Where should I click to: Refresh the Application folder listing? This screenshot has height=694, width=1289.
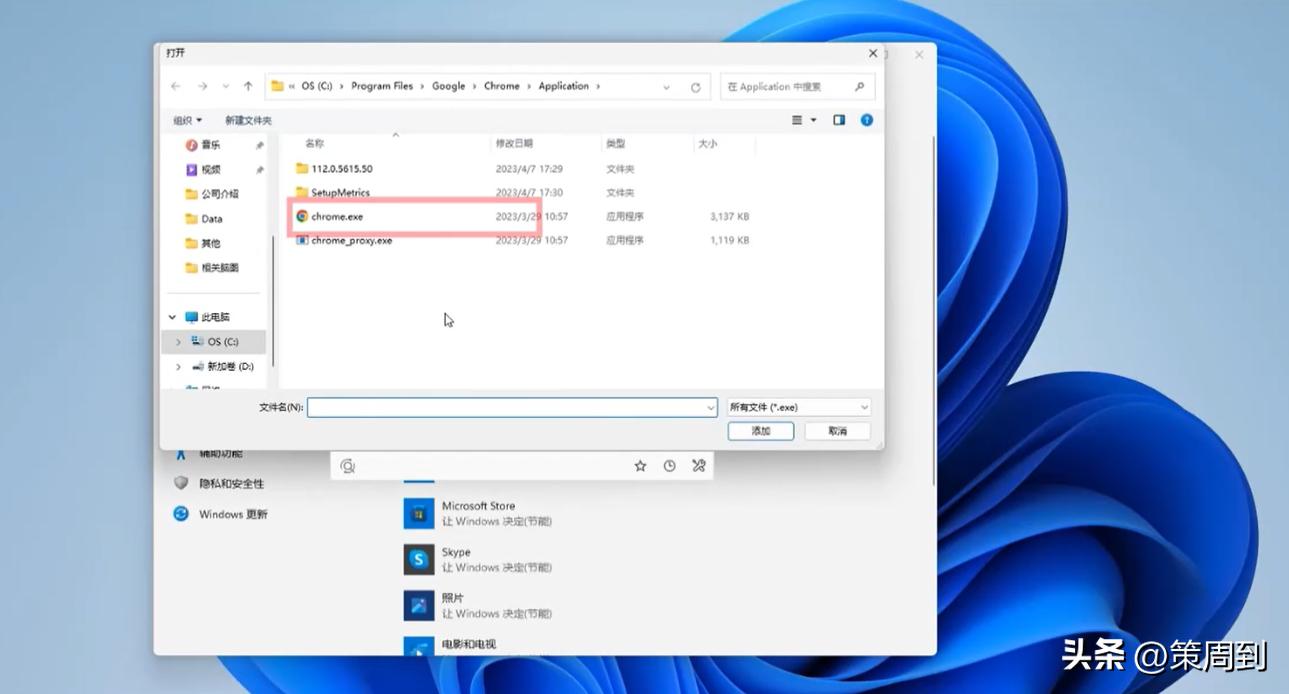(x=695, y=87)
